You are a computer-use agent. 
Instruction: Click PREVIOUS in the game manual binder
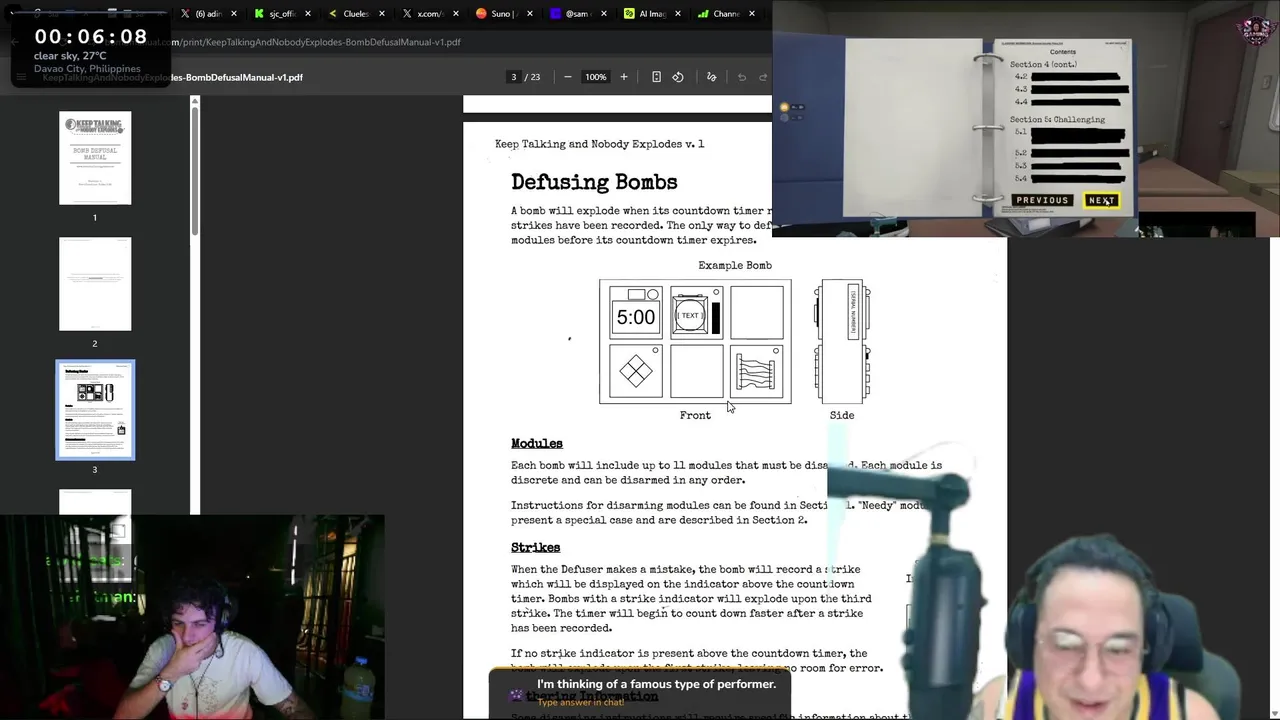(1042, 200)
